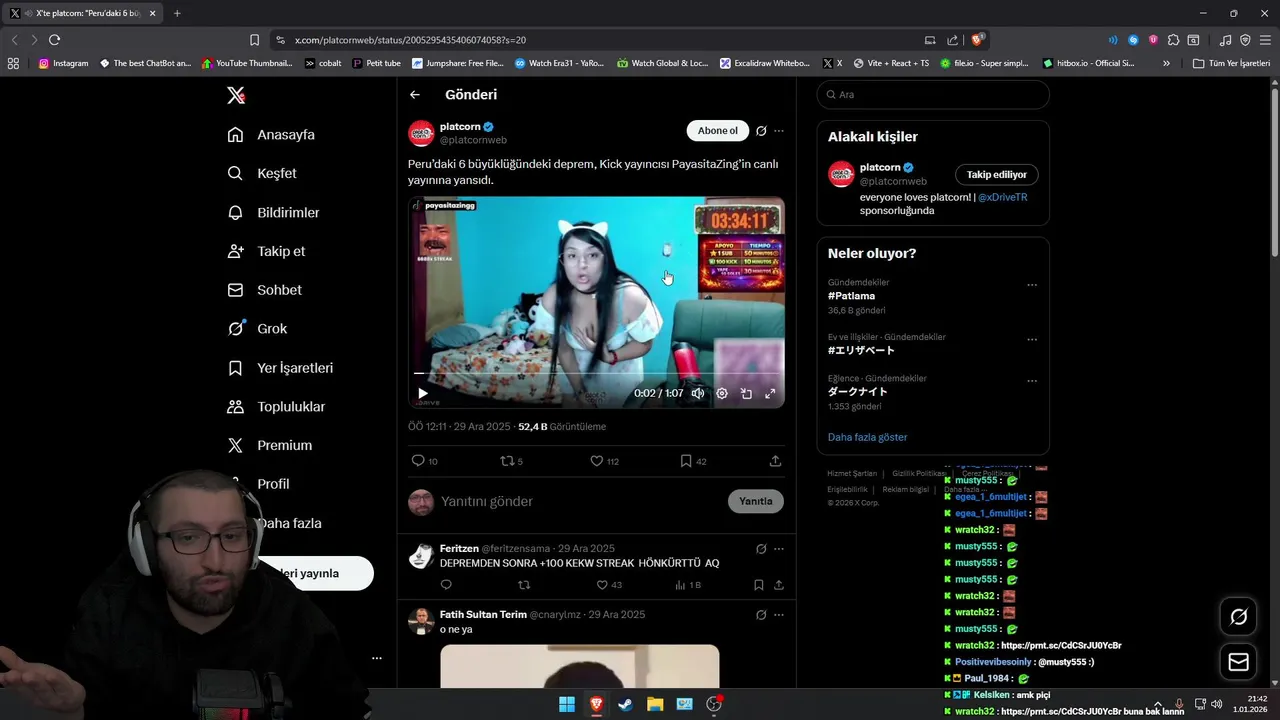
Task: Toggle picture-in-picture on the video
Action: coord(746,394)
